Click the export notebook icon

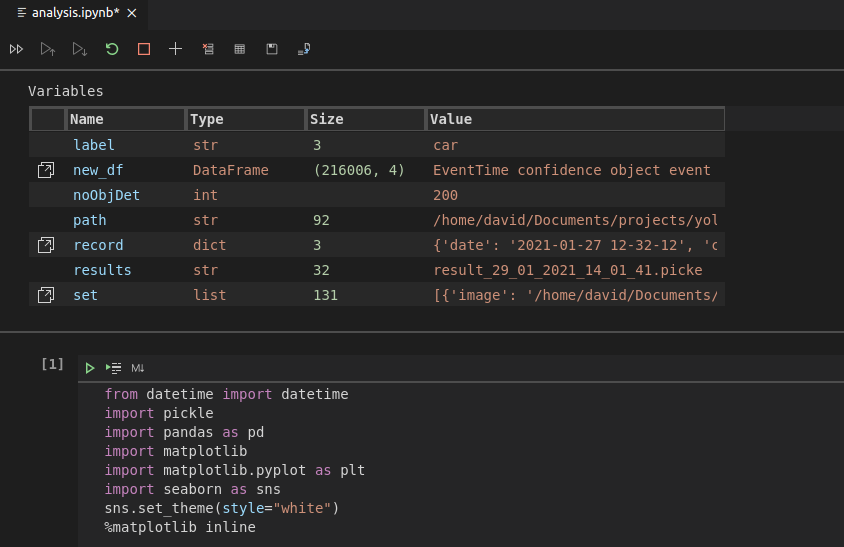click(303, 48)
